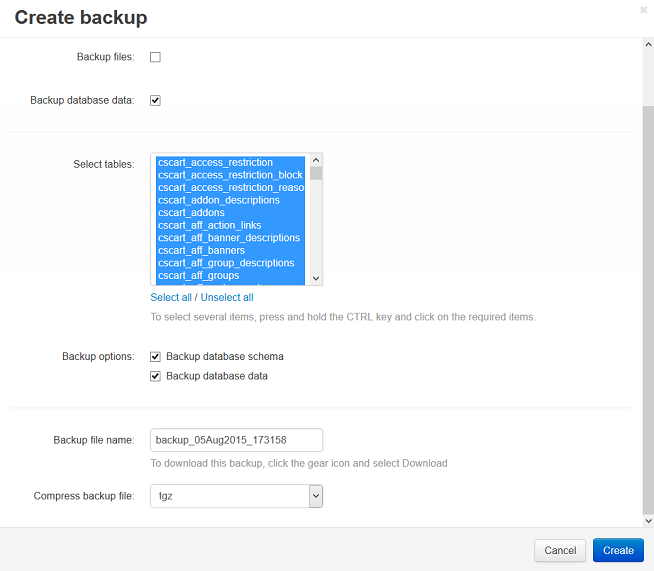Click table list scroll up arrow
The height and width of the screenshot is (571, 654).
[x=316, y=160]
